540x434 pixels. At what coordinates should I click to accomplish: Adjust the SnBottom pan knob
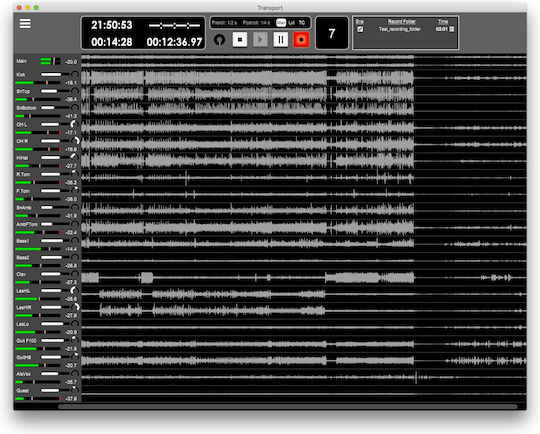74,107
